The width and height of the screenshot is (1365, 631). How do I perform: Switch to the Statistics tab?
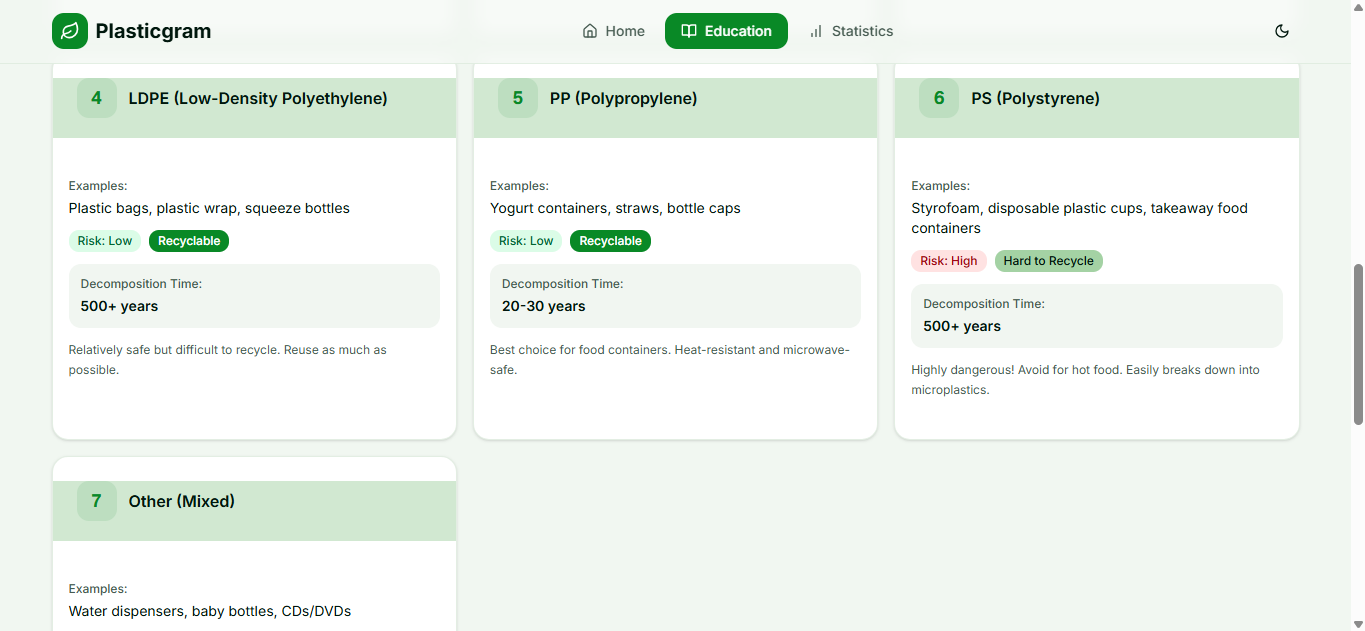coord(851,31)
